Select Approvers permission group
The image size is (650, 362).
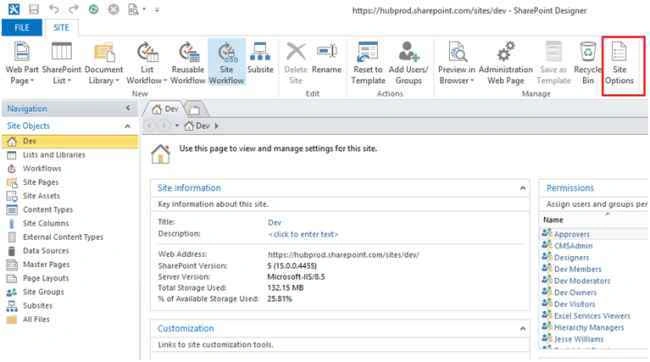(572, 234)
